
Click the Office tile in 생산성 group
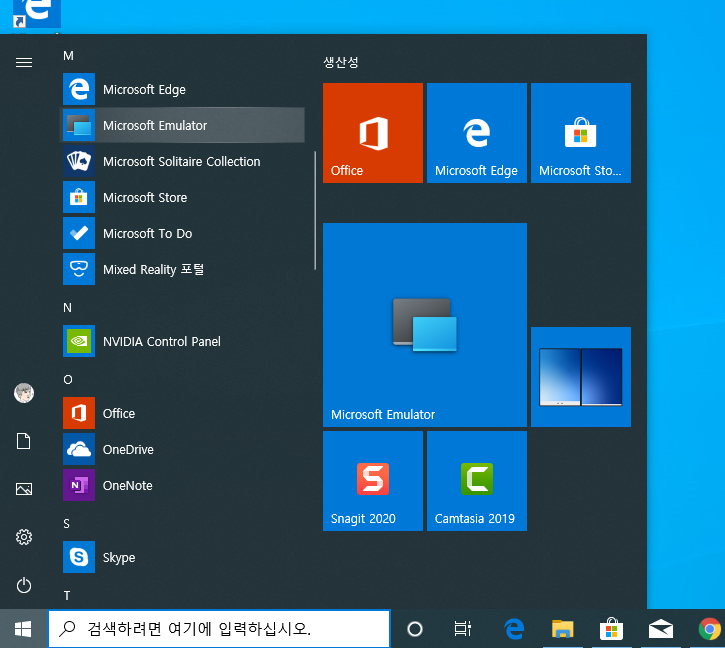(373, 133)
